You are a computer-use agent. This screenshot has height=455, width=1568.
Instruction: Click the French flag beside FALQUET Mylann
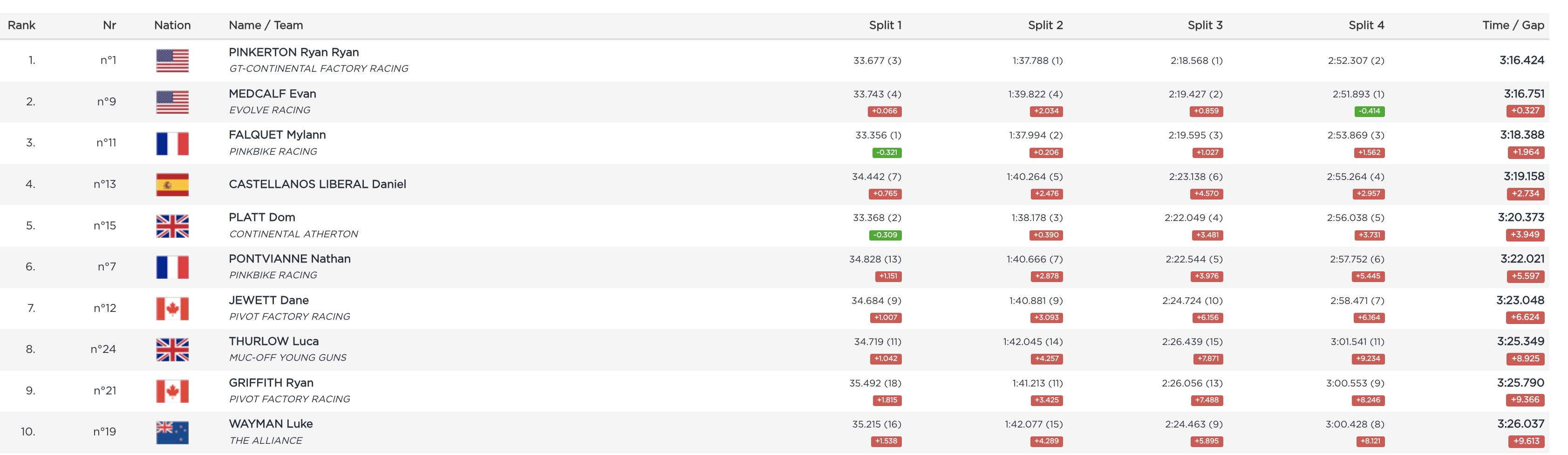(x=172, y=143)
